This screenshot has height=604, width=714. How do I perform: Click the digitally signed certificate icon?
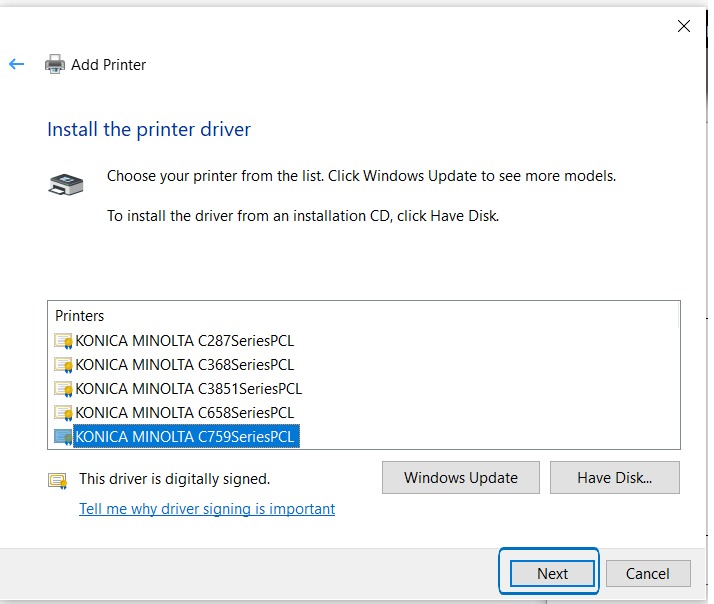click(x=58, y=480)
